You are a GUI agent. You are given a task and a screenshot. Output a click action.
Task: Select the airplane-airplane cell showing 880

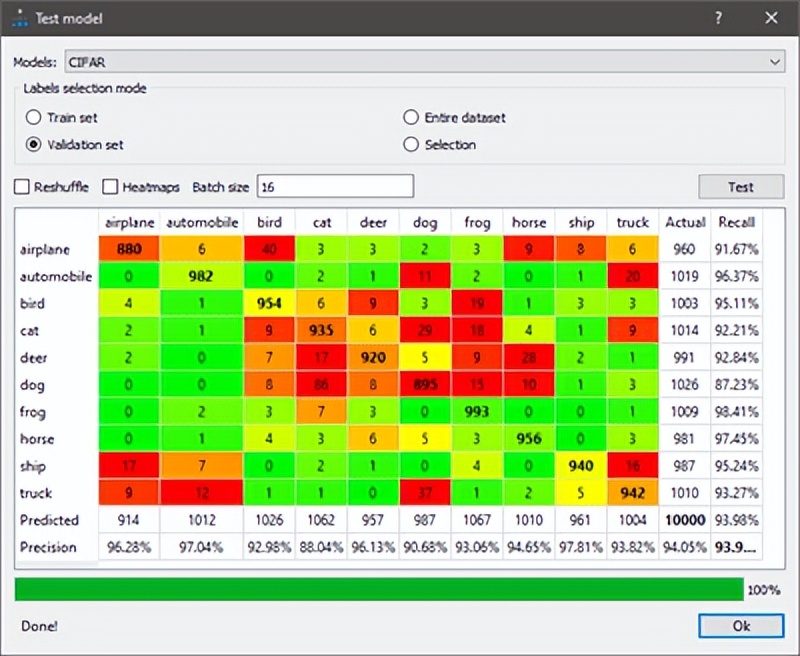coord(128,249)
